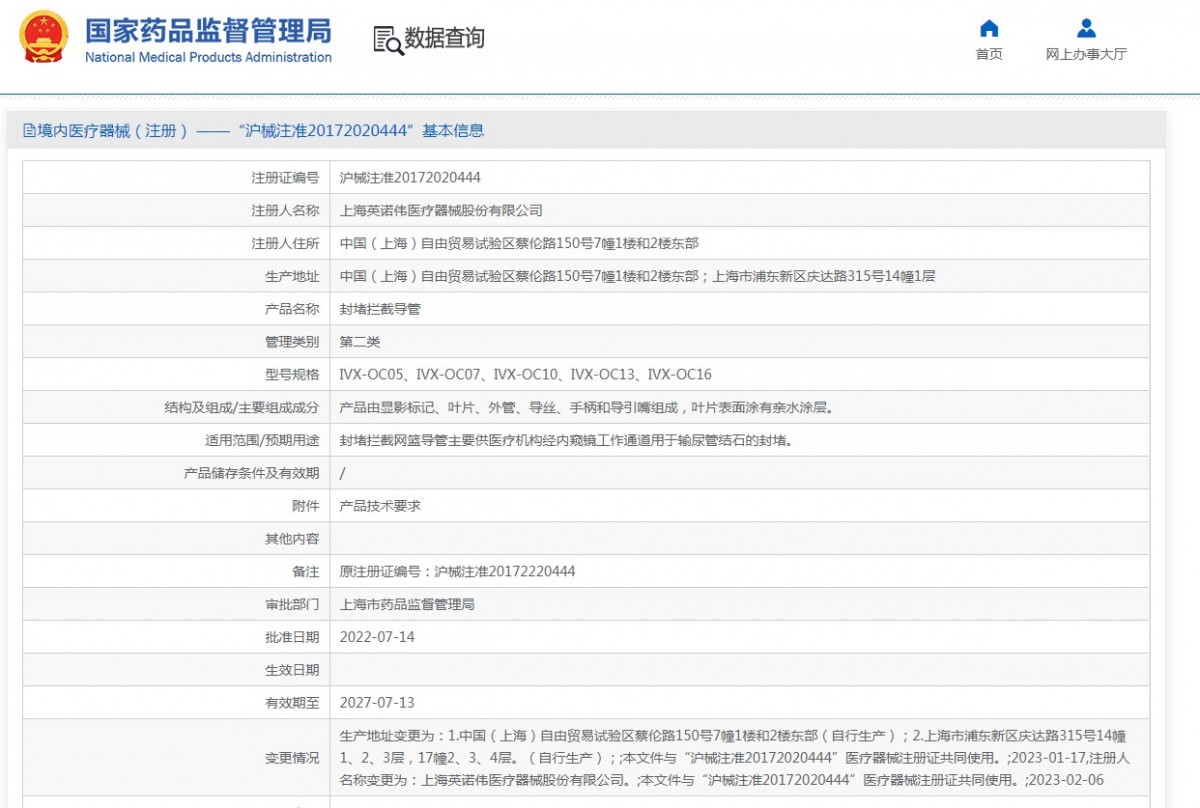The image size is (1200, 808).
Task: Click the slash value in 产品储存条件及有效期 row
Action: click(343, 474)
